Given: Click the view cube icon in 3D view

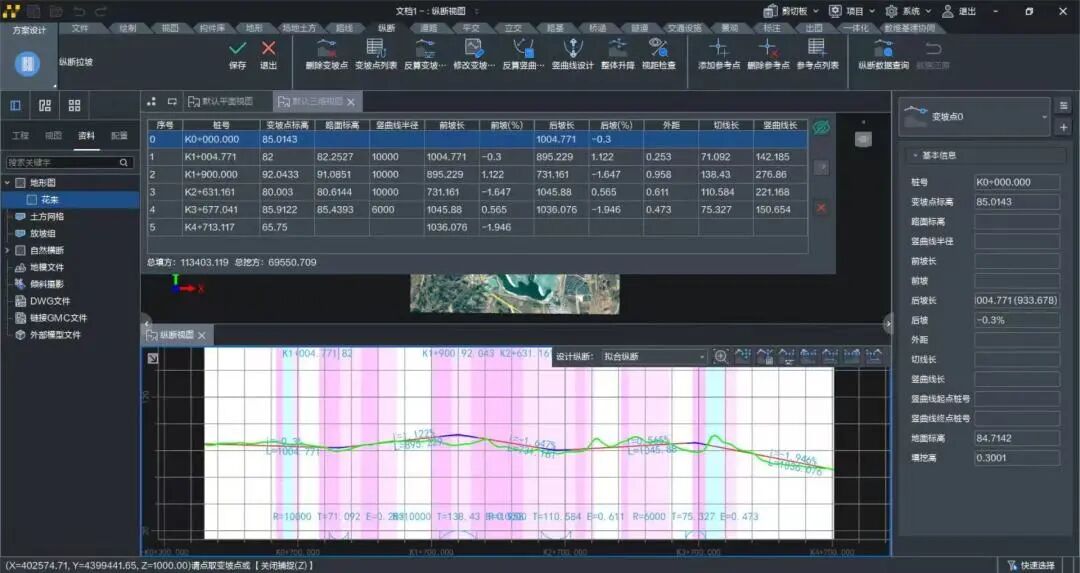Looking at the screenshot, I should tap(863, 139).
